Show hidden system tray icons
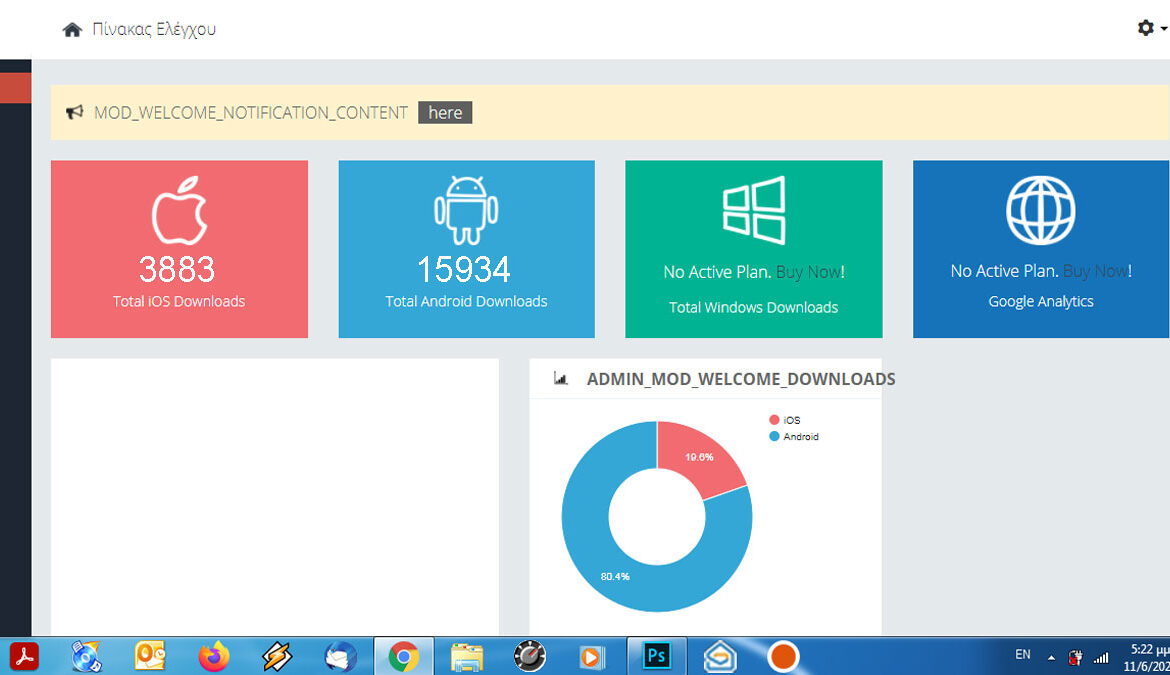The width and height of the screenshot is (1170, 675). click(x=1051, y=657)
